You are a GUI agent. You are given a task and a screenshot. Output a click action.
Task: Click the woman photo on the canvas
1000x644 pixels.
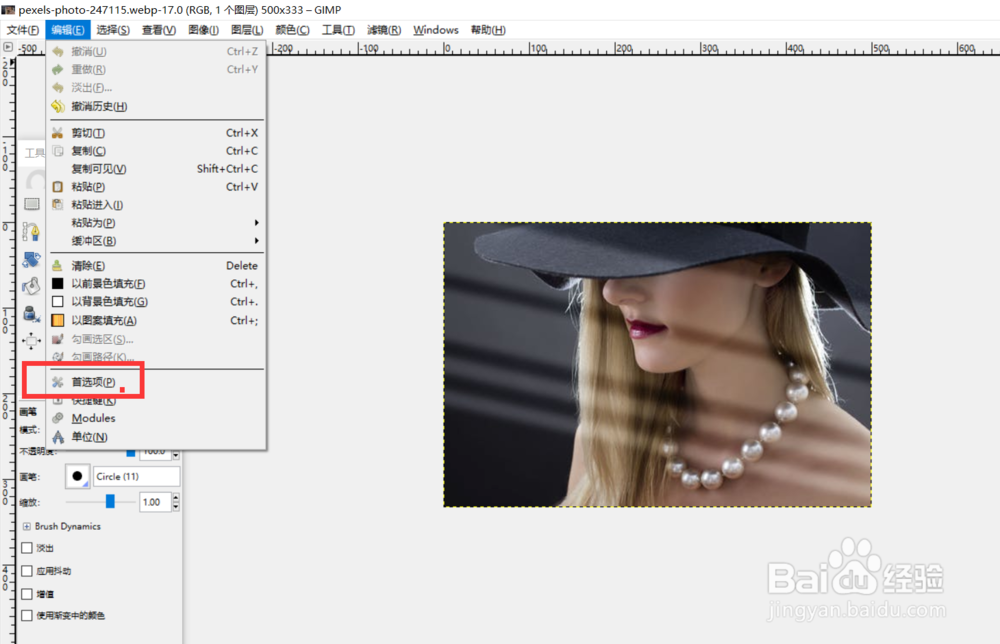(657, 364)
